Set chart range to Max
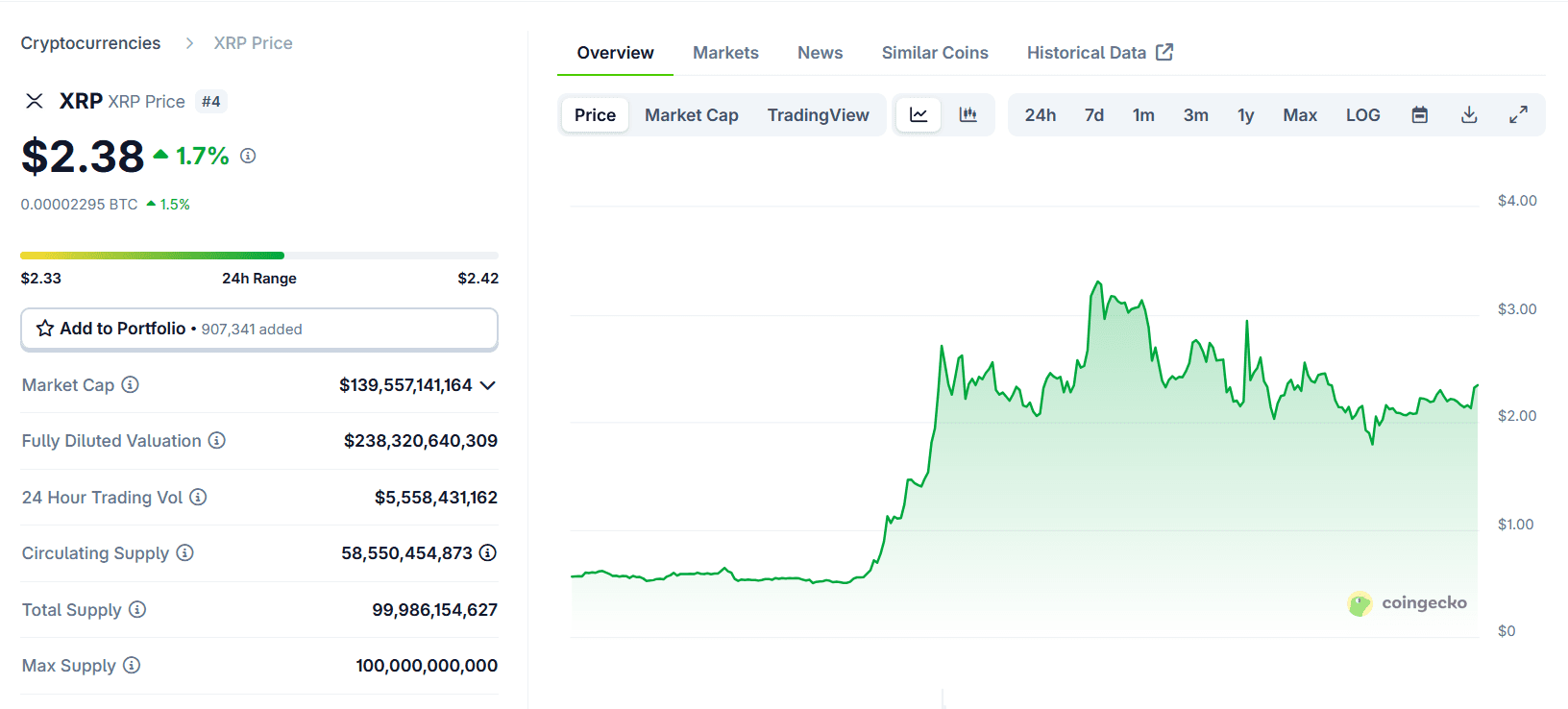Viewport: 1568px width, 709px height. point(1300,115)
